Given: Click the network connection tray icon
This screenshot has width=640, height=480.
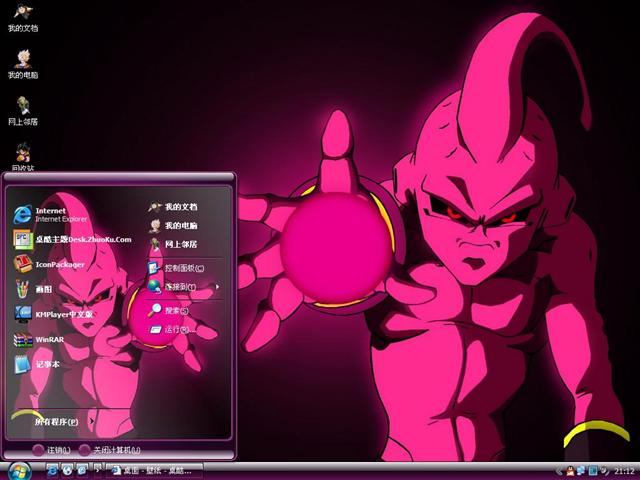Looking at the screenshot, I should (x=581, y=471).
